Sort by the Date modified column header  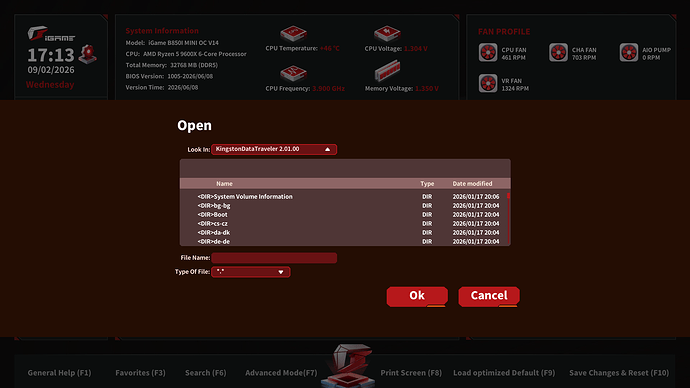472,183
